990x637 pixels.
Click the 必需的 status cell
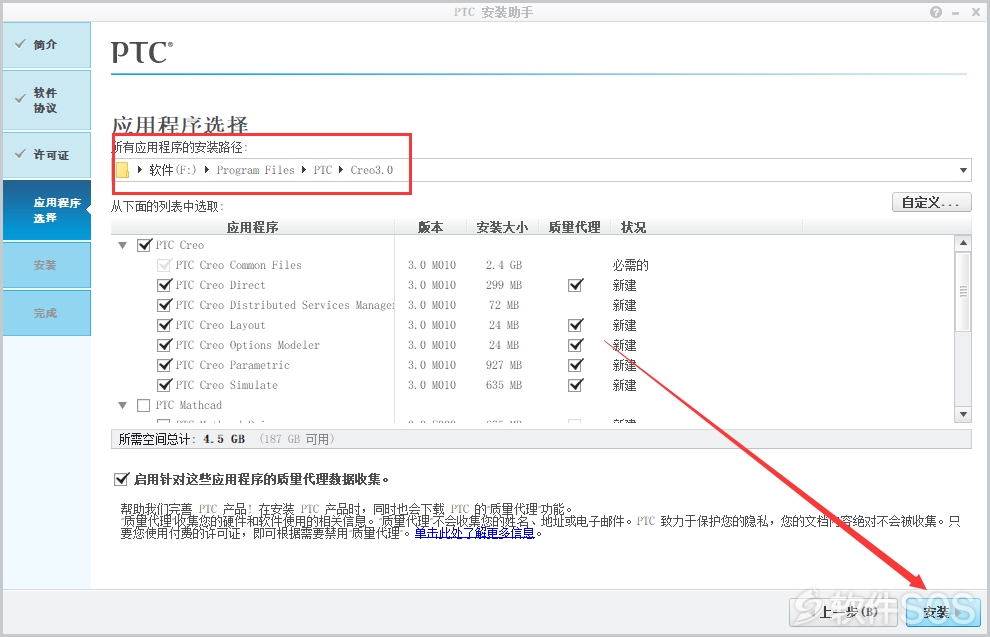point(630,265)
